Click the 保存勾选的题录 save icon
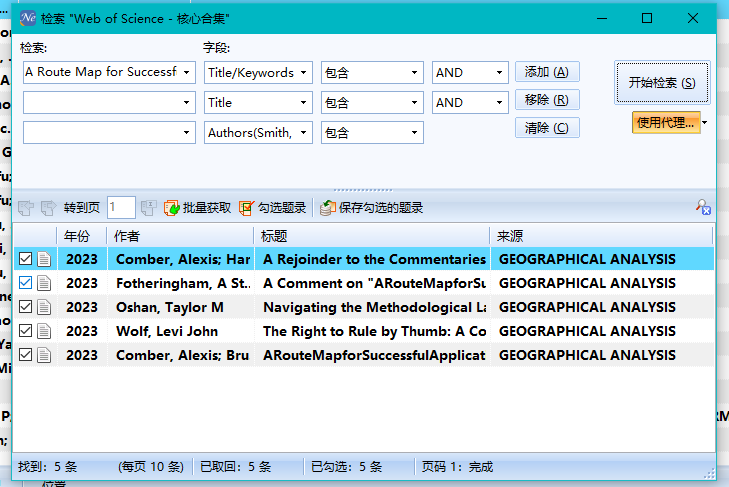729x487 pixels. pyautogui.click(x=328, y=207)
